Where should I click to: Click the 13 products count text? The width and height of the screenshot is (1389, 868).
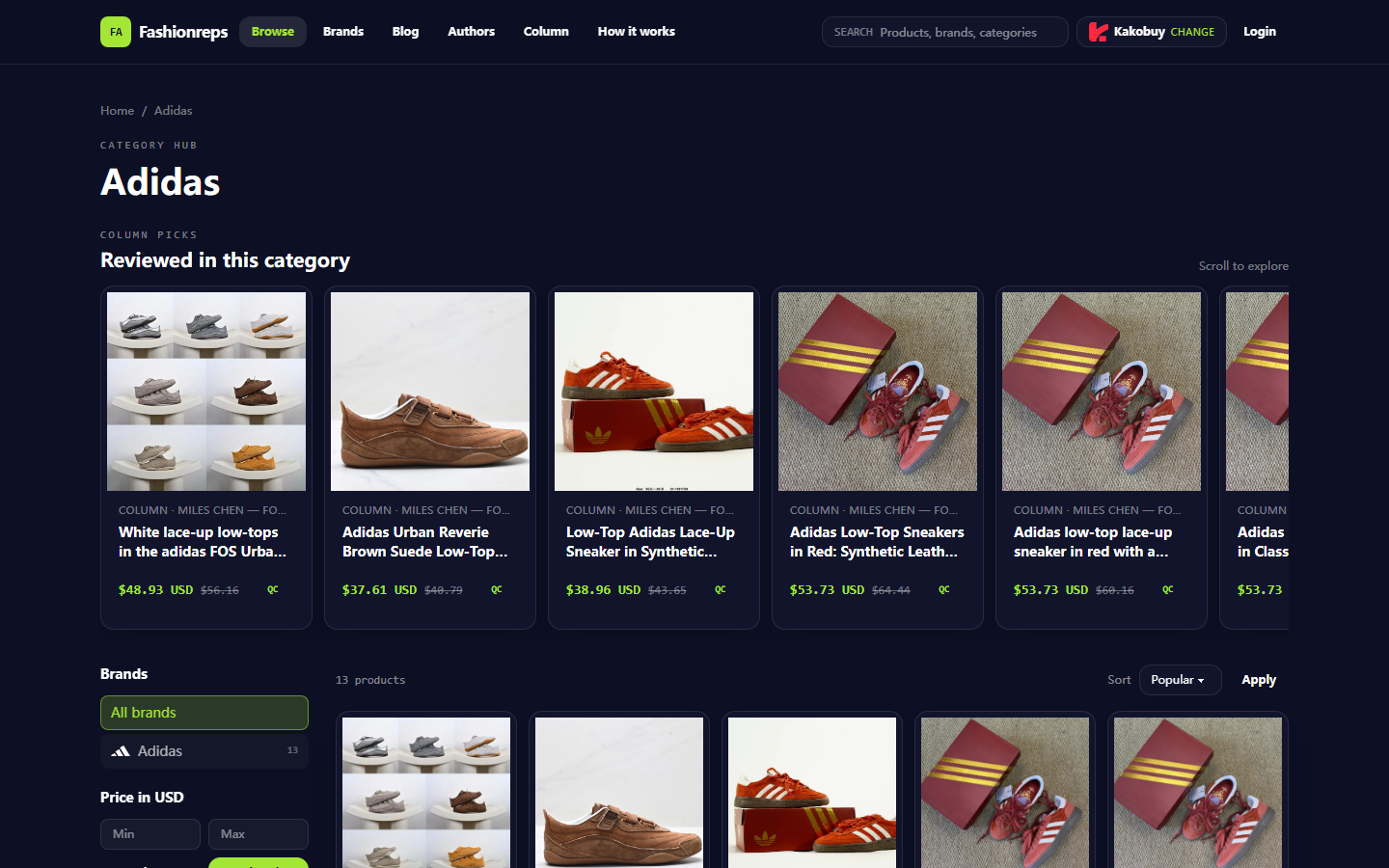pyautogui.click(x=370, y=680)
